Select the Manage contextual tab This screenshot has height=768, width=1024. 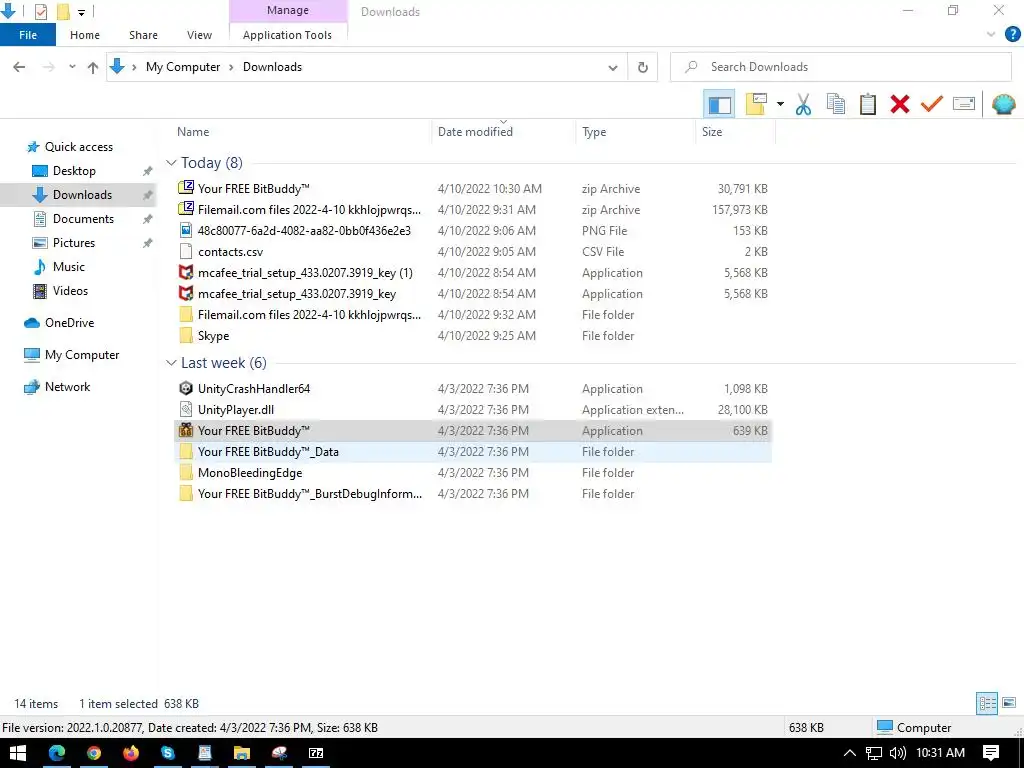tap(288, 11)
